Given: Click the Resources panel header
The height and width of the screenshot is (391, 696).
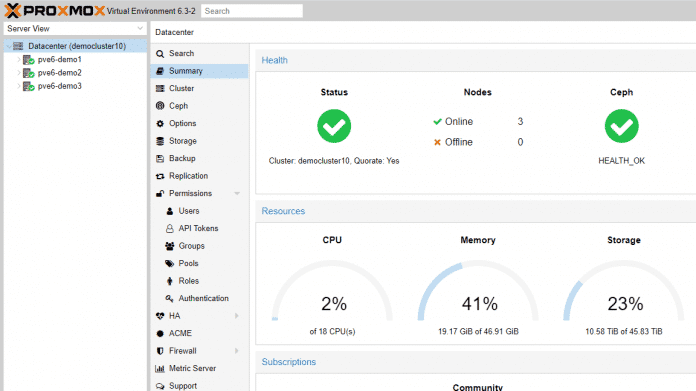Looking at the screenshot, I should tap(476, 211).
